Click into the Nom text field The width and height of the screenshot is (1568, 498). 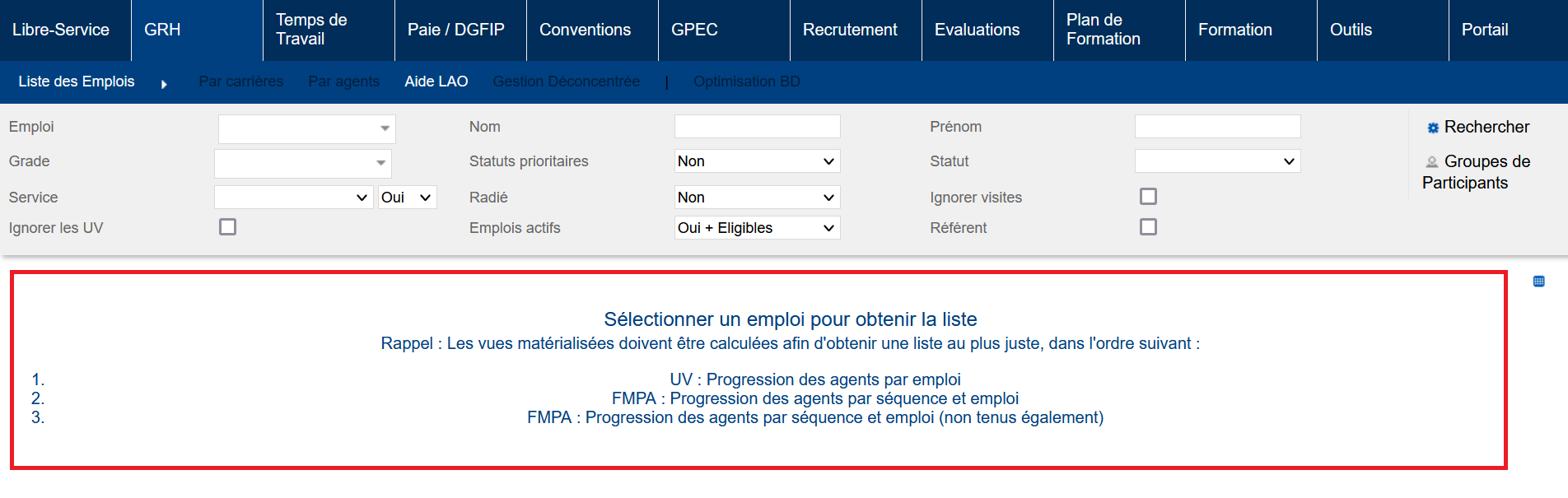pos(756,127)
